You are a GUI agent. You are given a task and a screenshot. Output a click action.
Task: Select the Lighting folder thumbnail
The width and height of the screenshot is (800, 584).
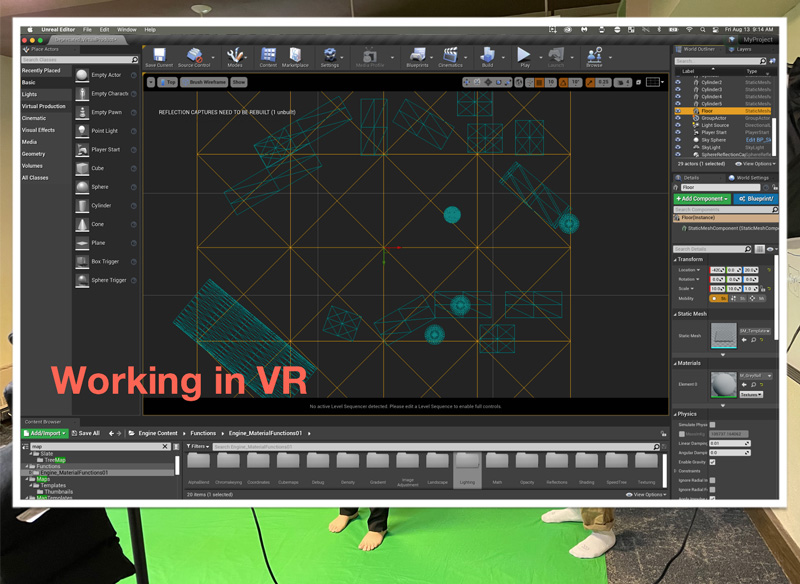tap(467, 466)
